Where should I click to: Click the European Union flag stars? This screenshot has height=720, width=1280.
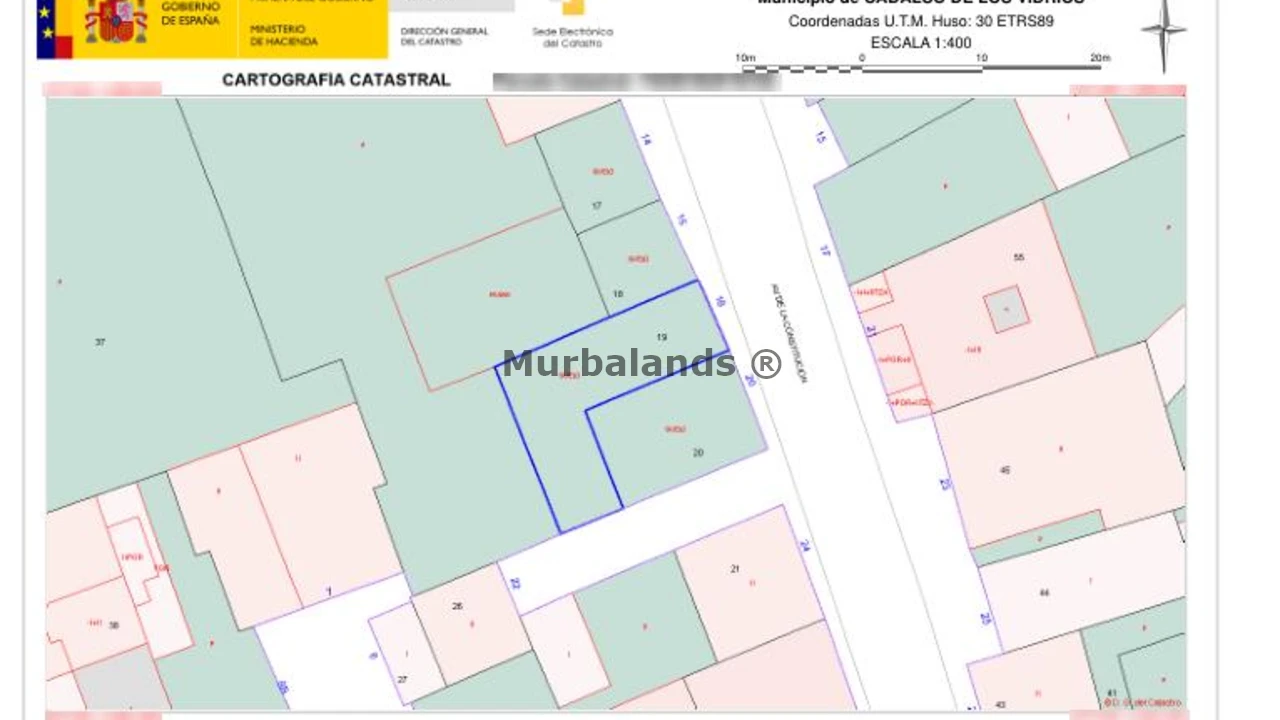[47, 22]
